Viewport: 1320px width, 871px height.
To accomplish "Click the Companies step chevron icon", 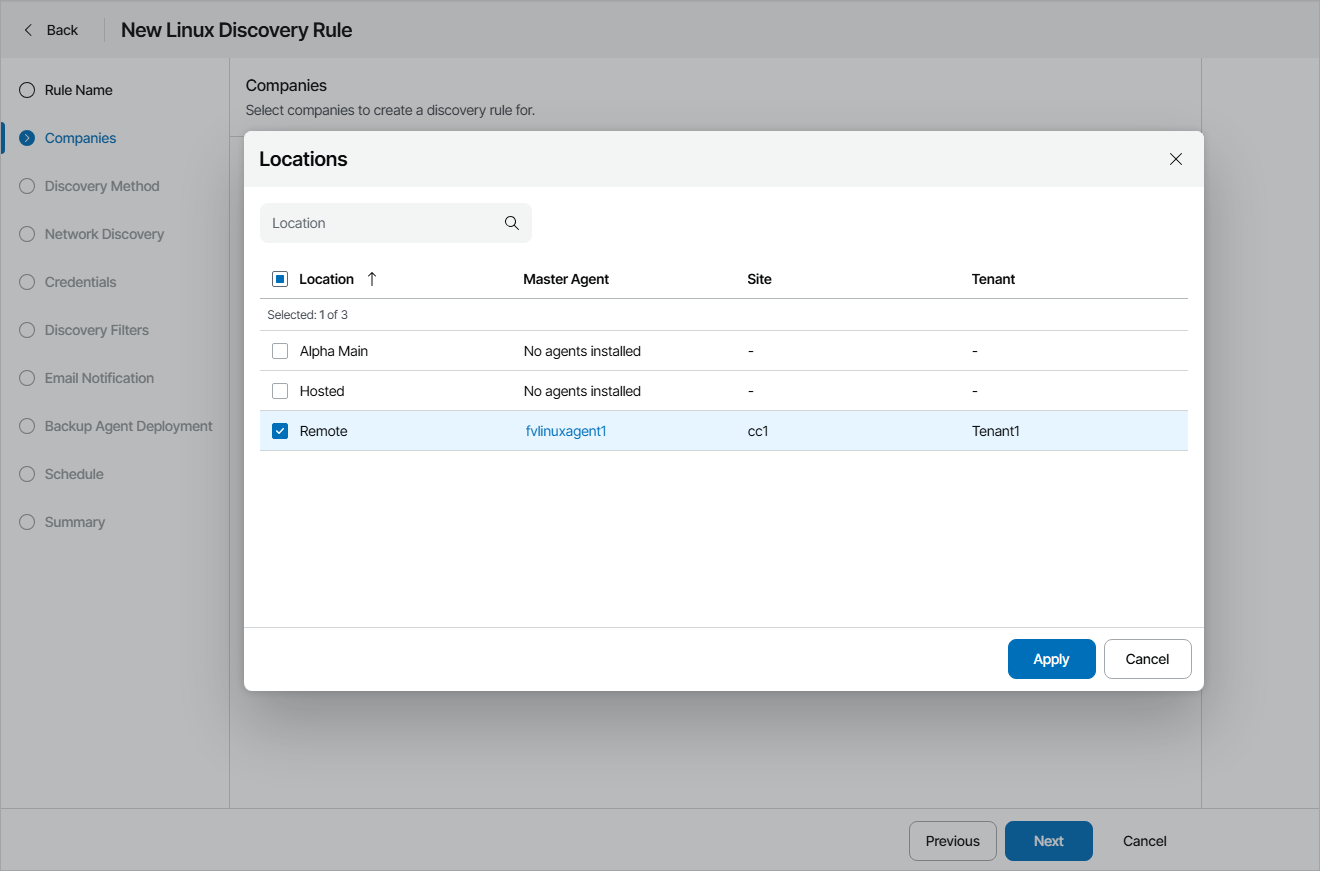I will [27, 138].
